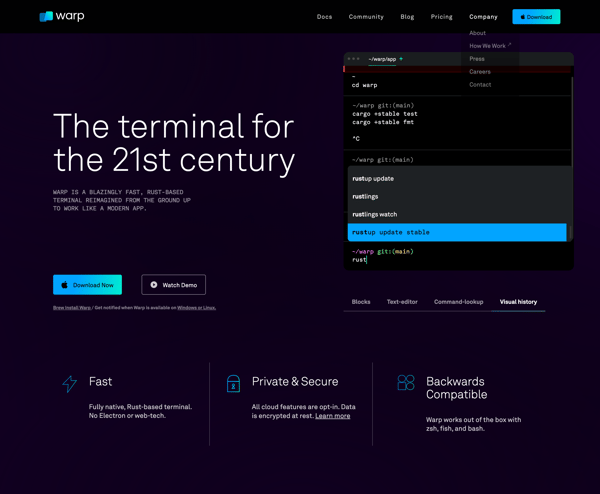Click the Watch Demo button
Viewport: 600px width, 494px height.
click(173, 285)
